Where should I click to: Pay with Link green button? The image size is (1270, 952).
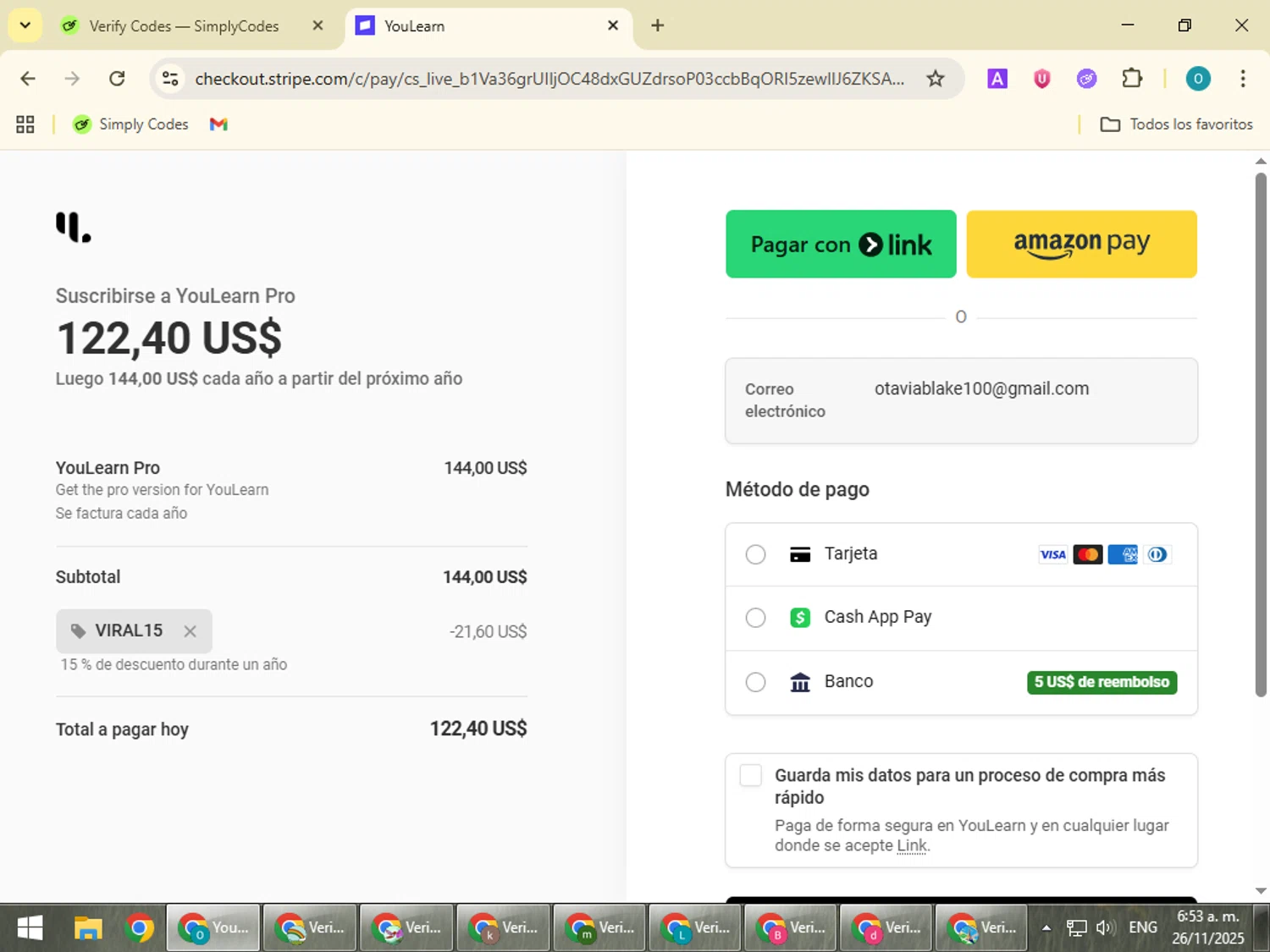pos(841,244)
